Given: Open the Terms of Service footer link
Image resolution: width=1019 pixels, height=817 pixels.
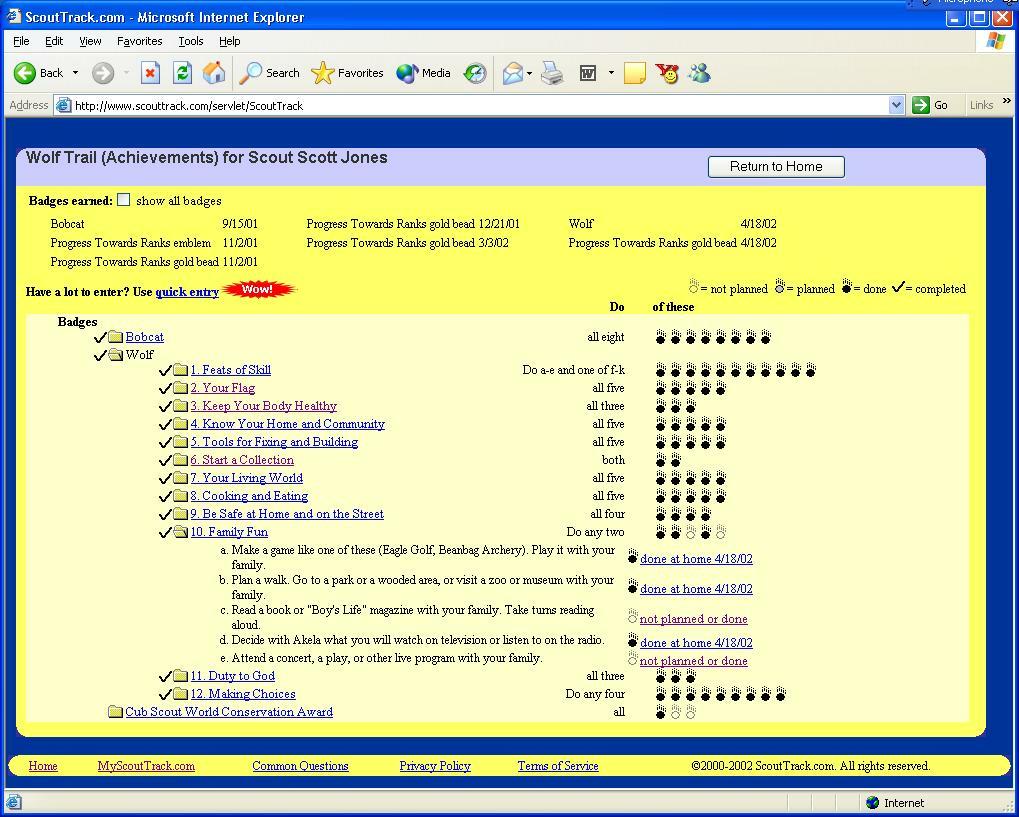Looking at the screenshot, I should click(x=558, y=766).
